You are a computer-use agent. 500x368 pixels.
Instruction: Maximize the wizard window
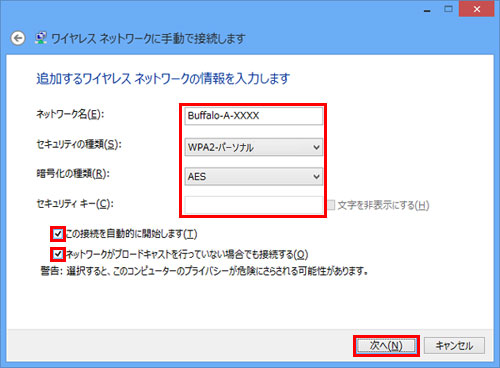(448, 9)
